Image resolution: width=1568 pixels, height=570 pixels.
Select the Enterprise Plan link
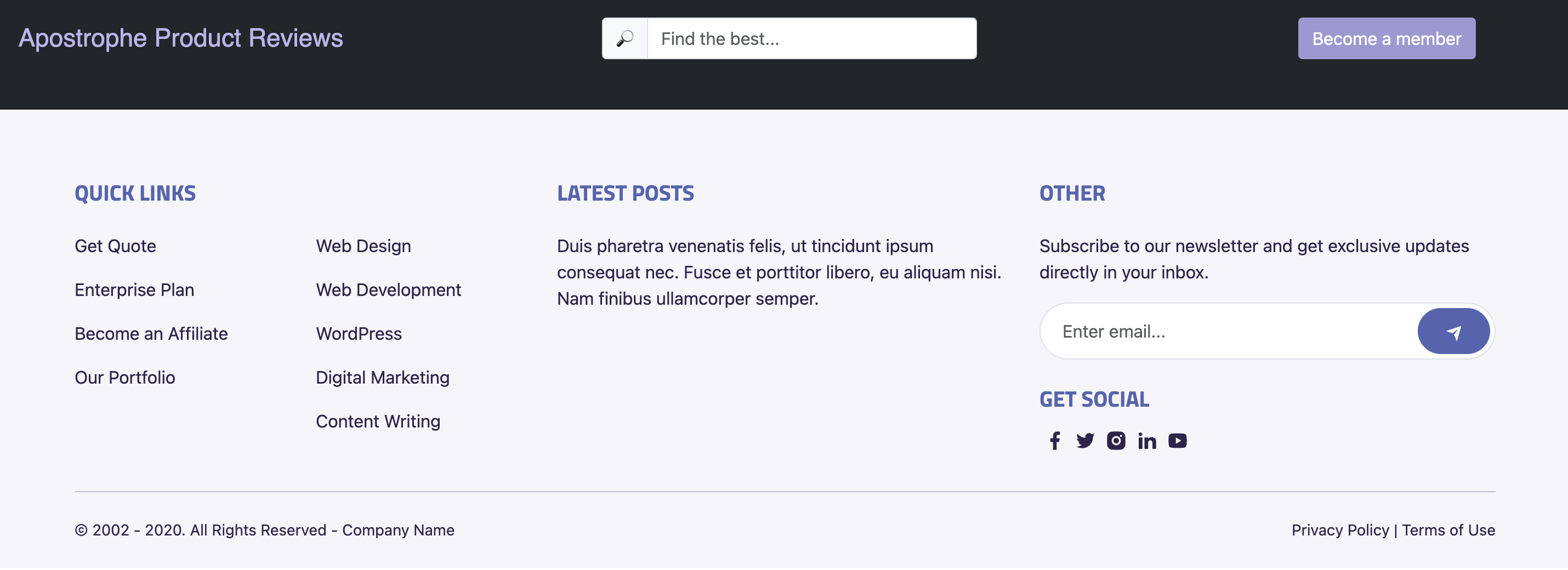[134, 289]
